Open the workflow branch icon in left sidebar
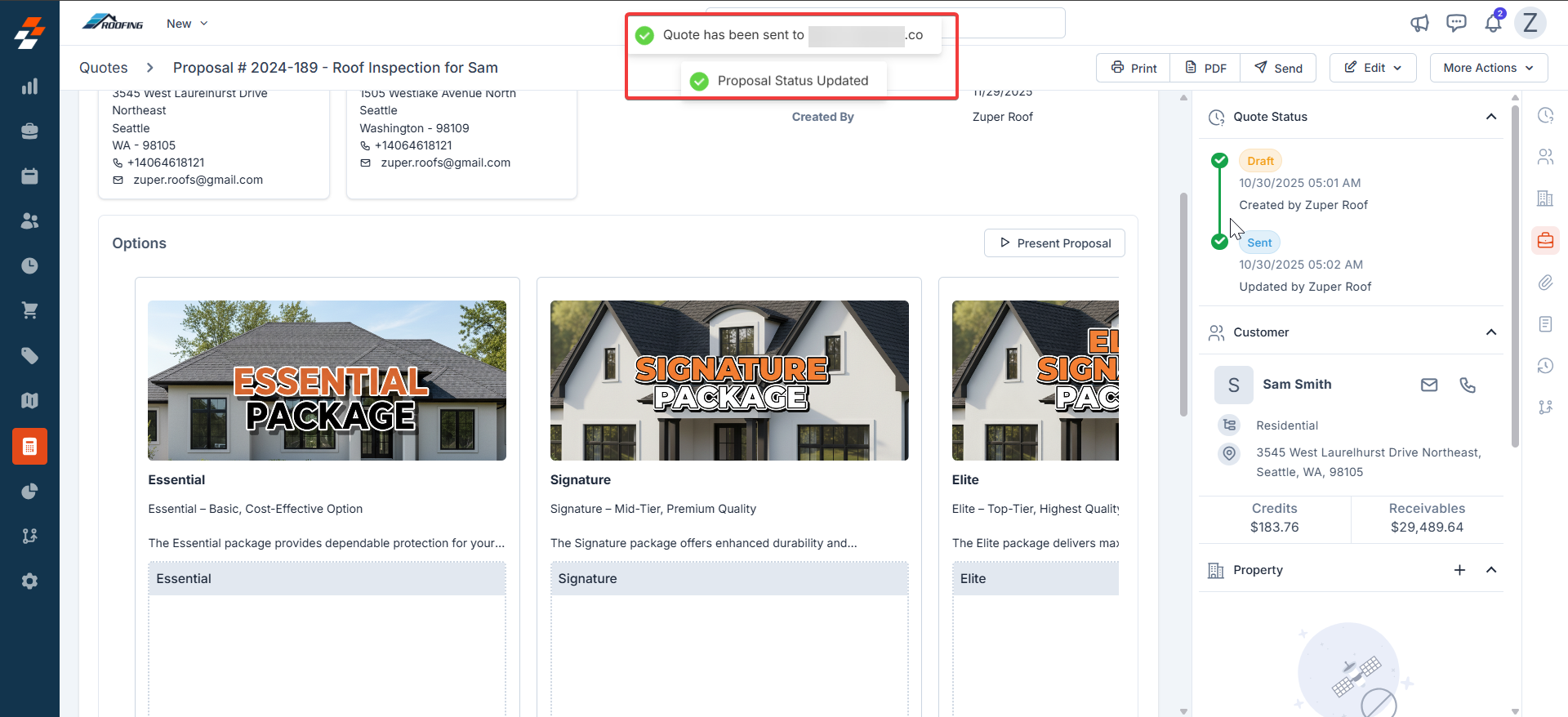Viewport: 1568px width, 717px height. (x=29, y=537)
